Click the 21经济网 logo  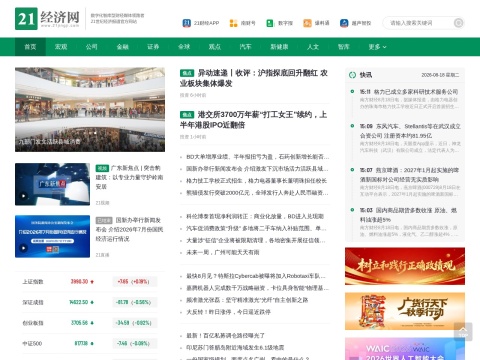coord(47,19)
